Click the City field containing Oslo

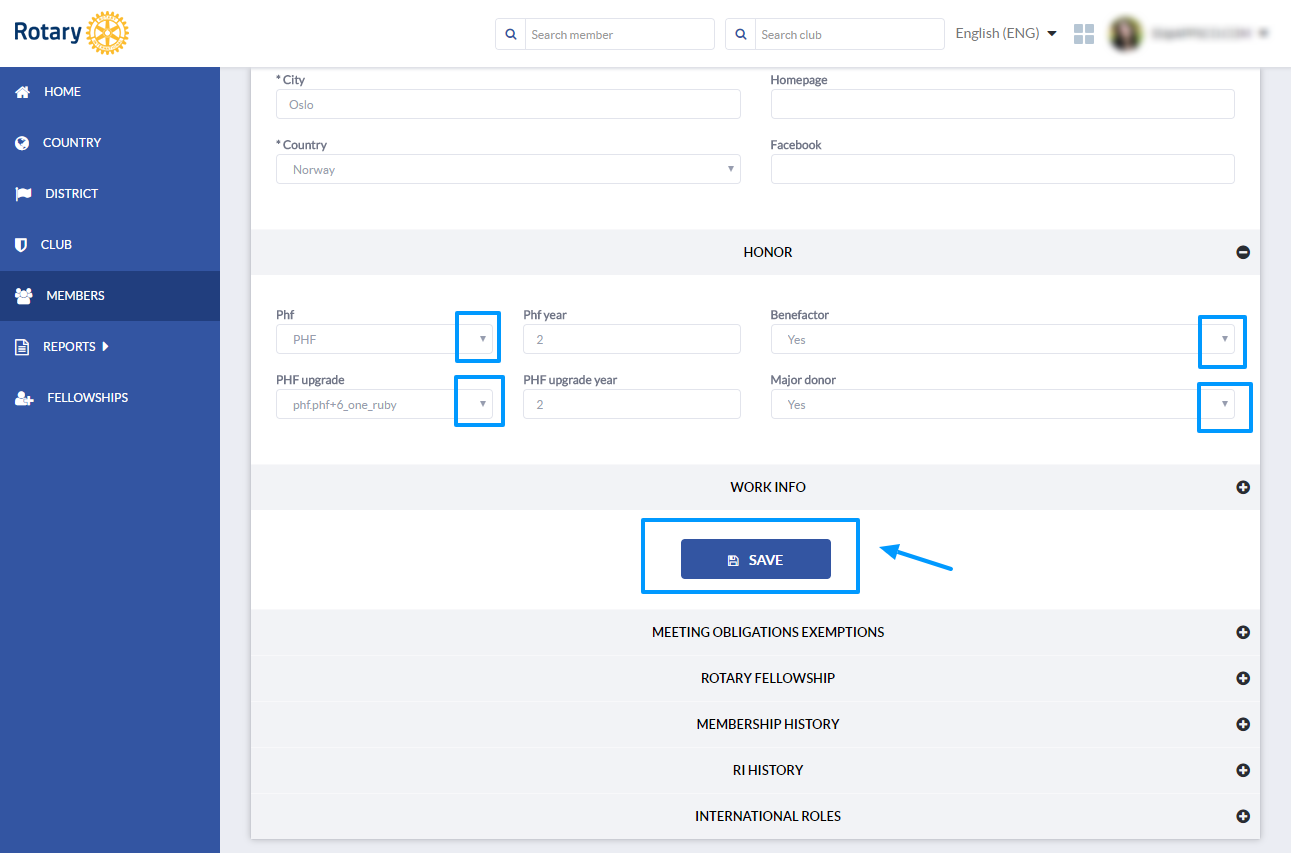pyautogui.click(x=508, y=104)
